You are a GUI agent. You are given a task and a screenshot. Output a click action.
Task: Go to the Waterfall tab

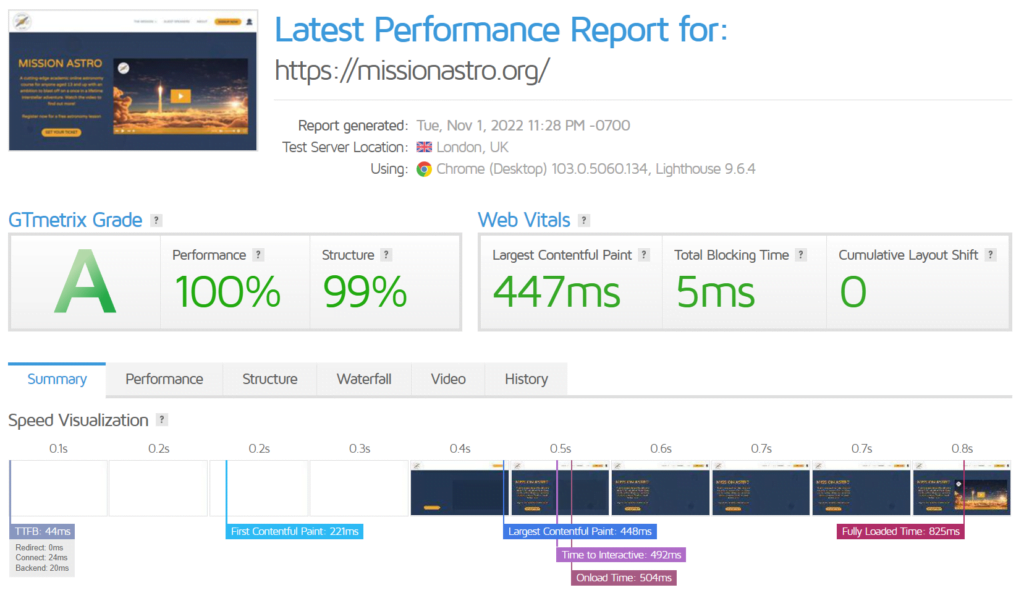(x=364, y=379)
